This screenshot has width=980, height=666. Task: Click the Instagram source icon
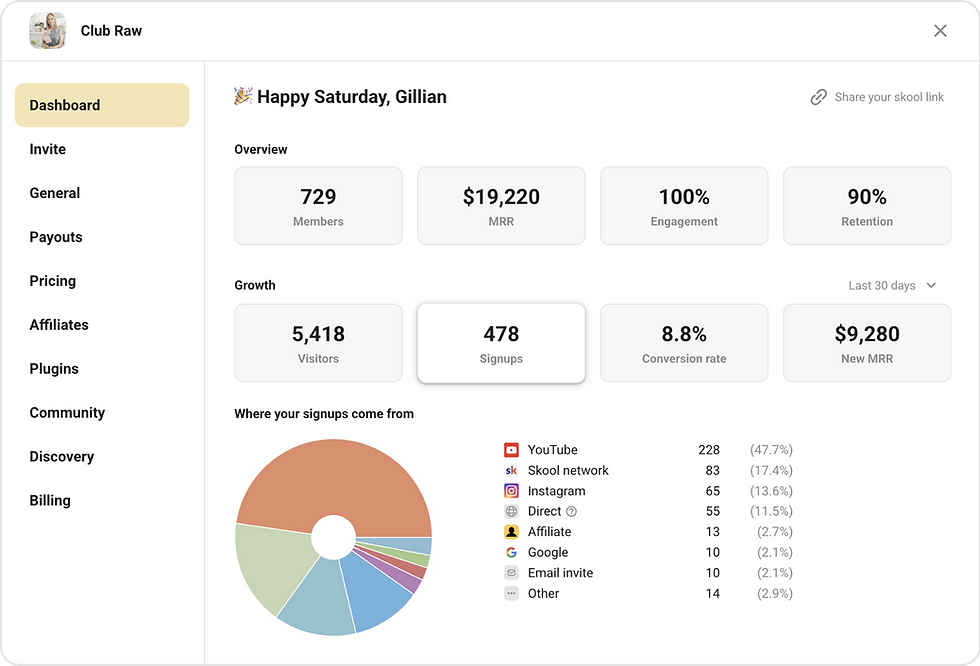coord(511,491)
